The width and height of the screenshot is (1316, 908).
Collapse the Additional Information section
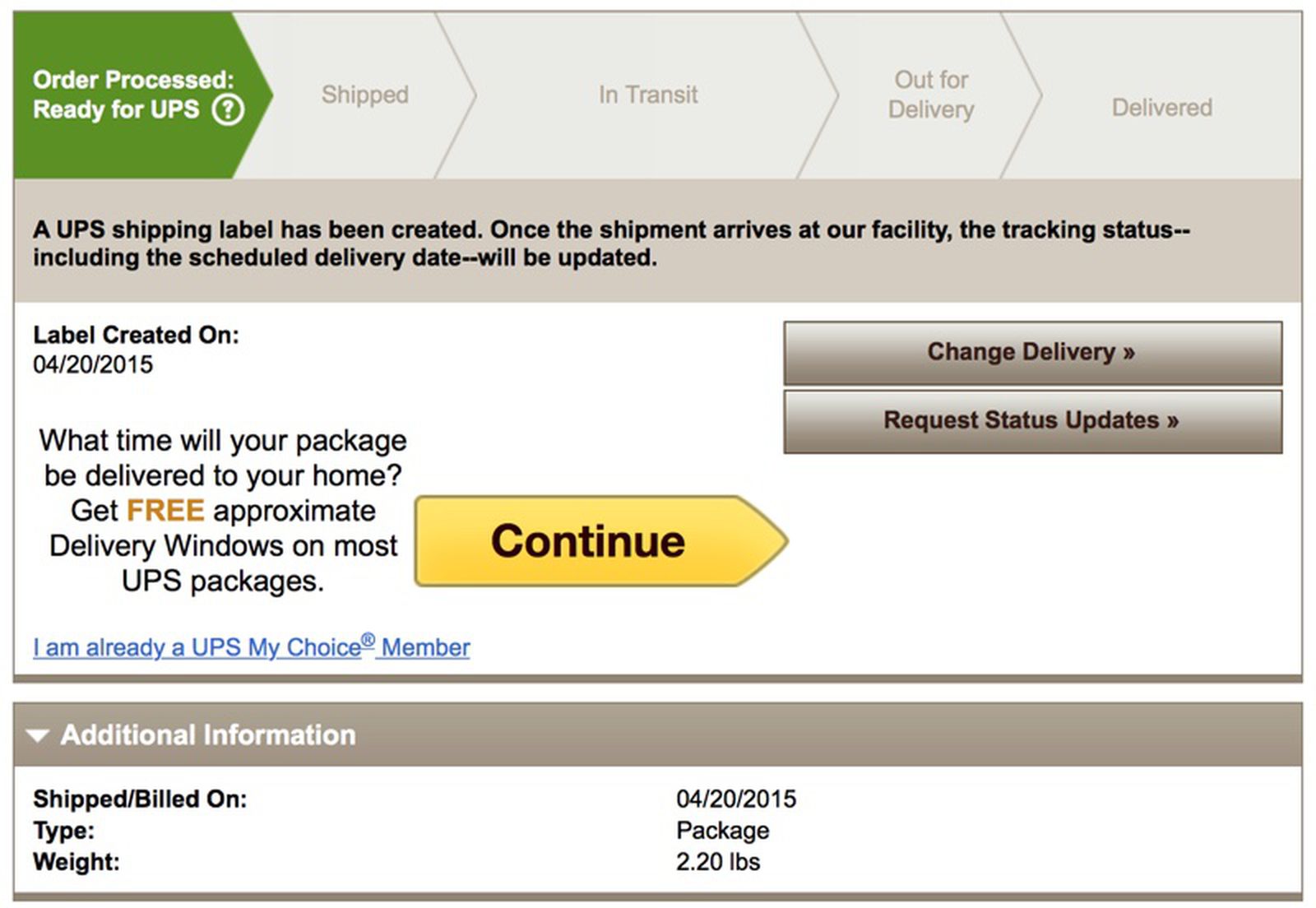click(206, 734)
